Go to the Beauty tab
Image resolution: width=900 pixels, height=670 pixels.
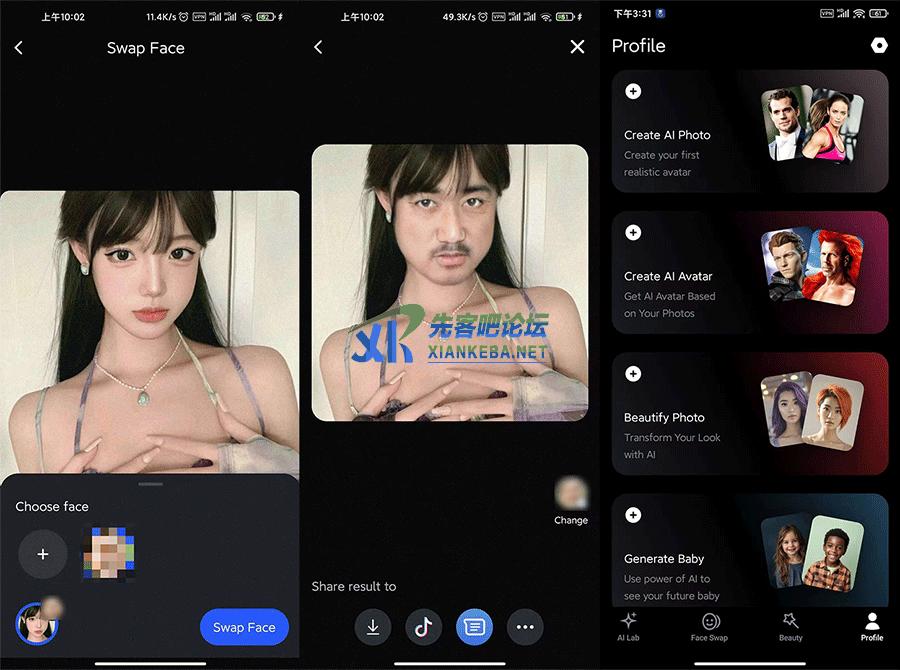point(790,626)
